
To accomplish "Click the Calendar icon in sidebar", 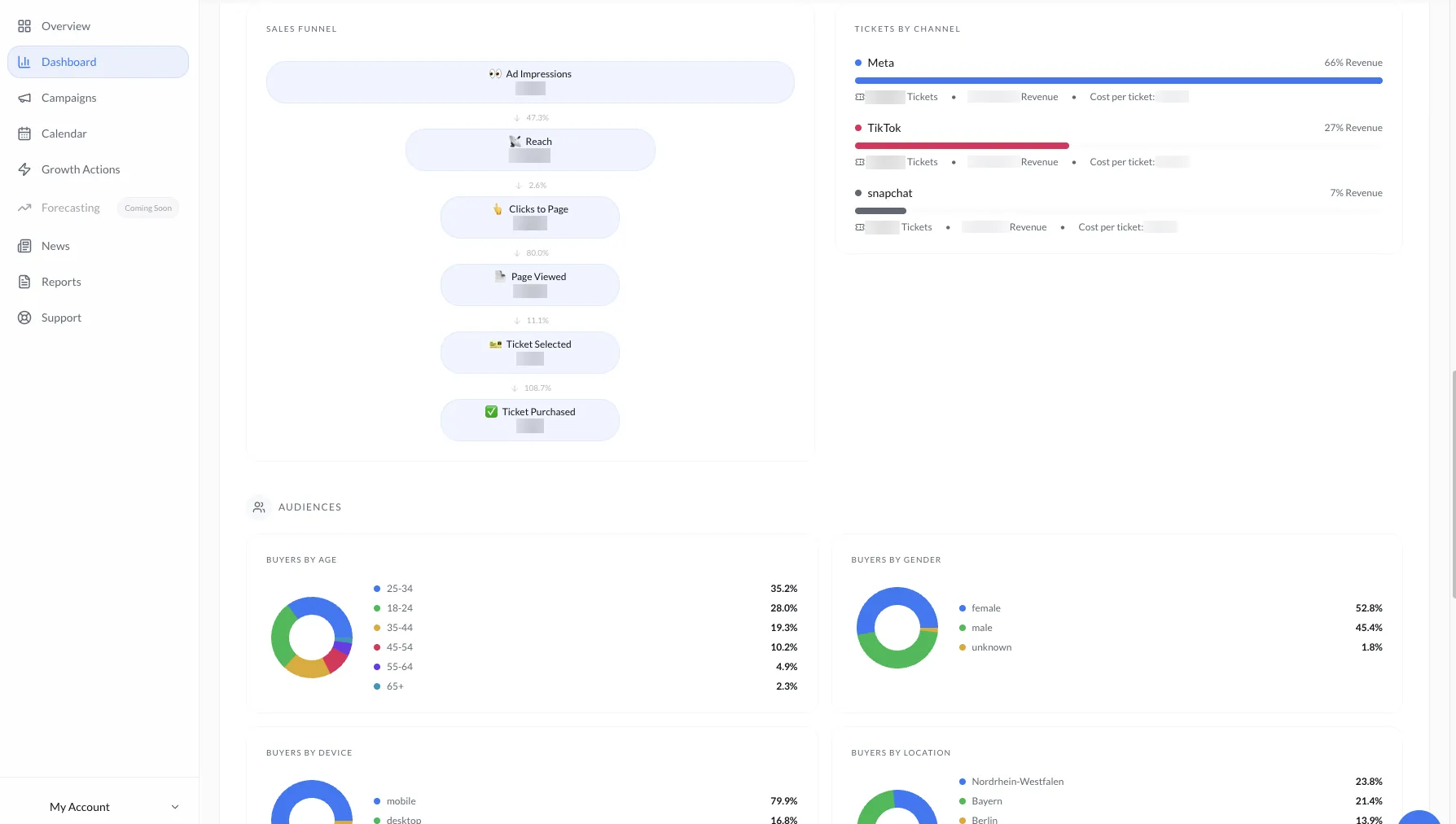I will 24,134.
